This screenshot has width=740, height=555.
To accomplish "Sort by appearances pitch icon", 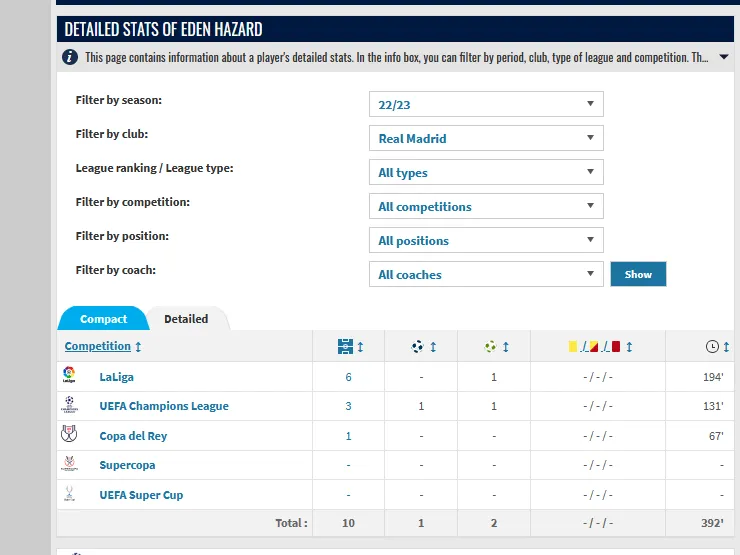I will tap(345, 346).
